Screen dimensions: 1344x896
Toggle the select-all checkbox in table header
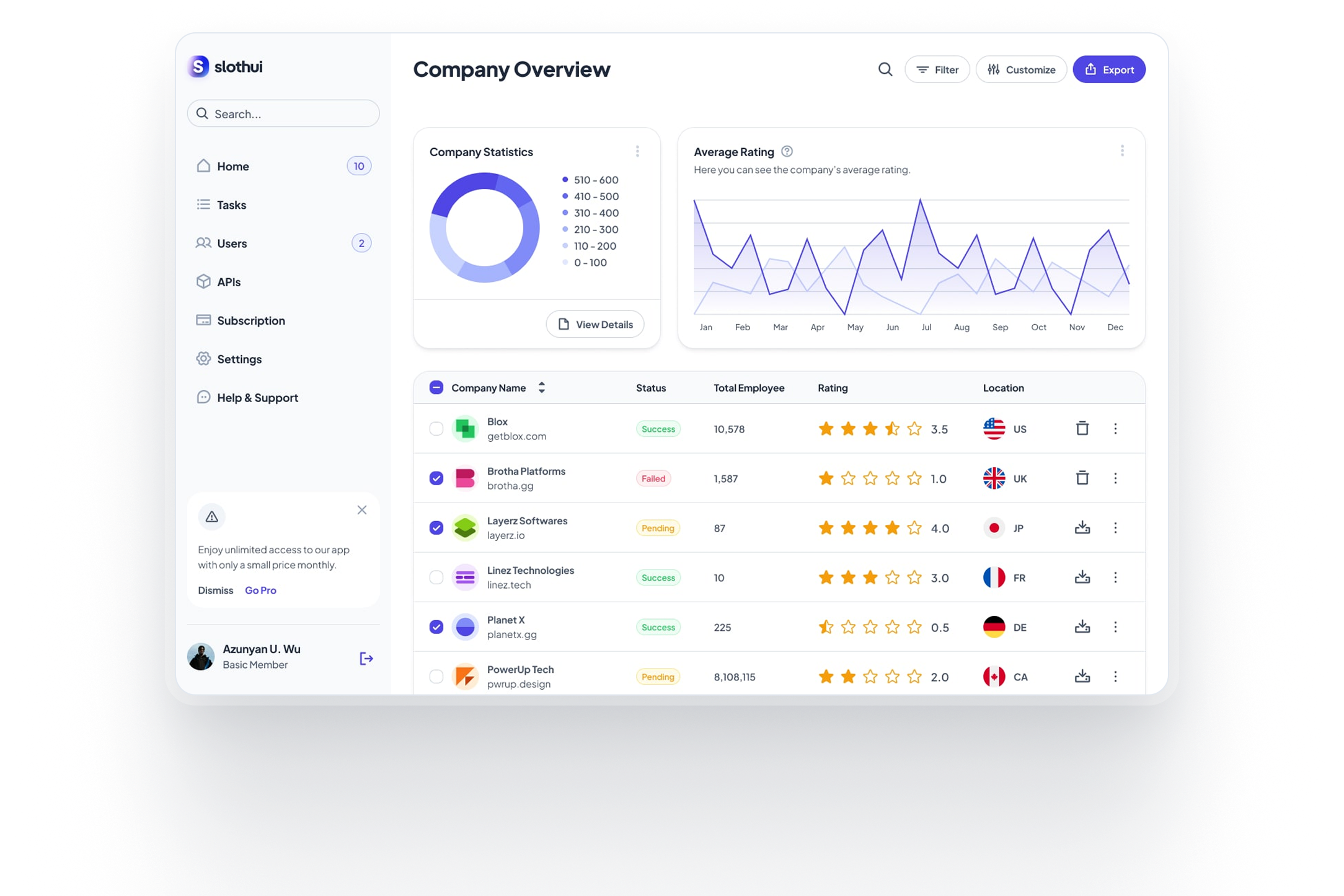[436, 387]
